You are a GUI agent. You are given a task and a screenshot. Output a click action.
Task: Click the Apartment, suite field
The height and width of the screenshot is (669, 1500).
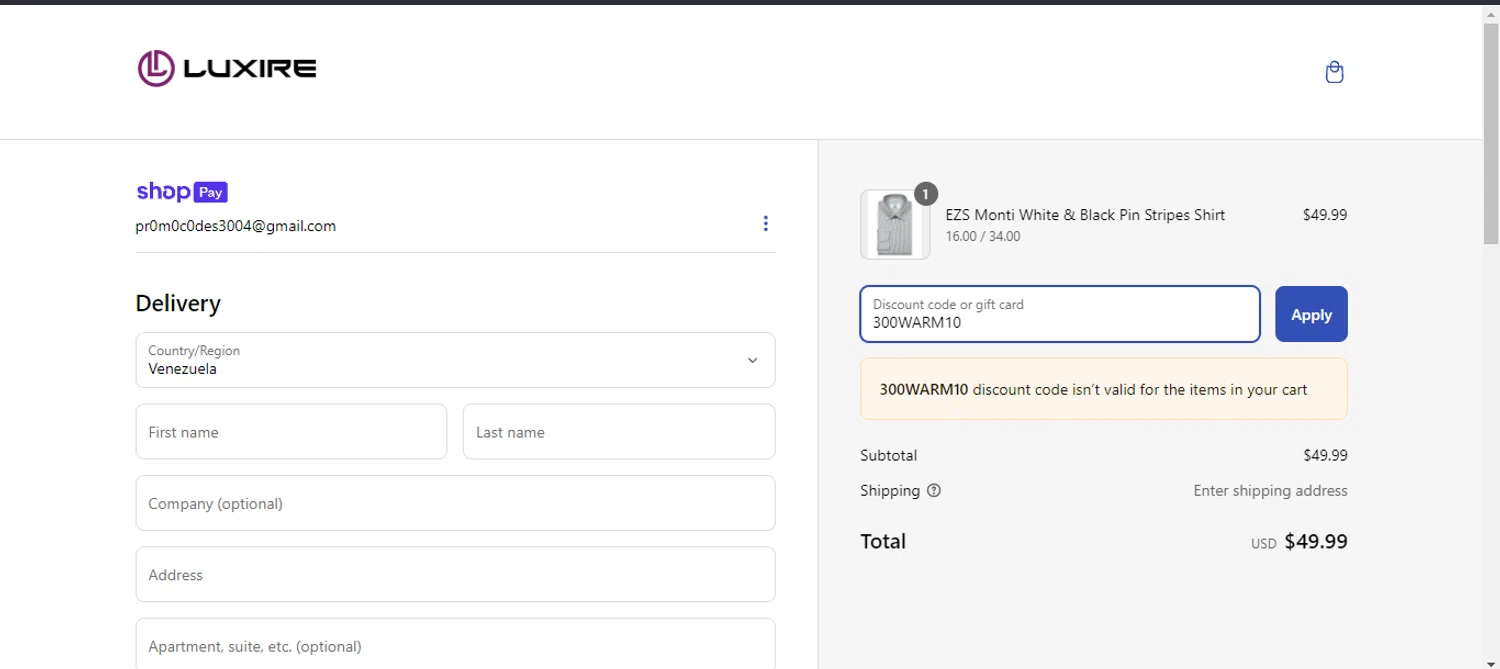455,644
